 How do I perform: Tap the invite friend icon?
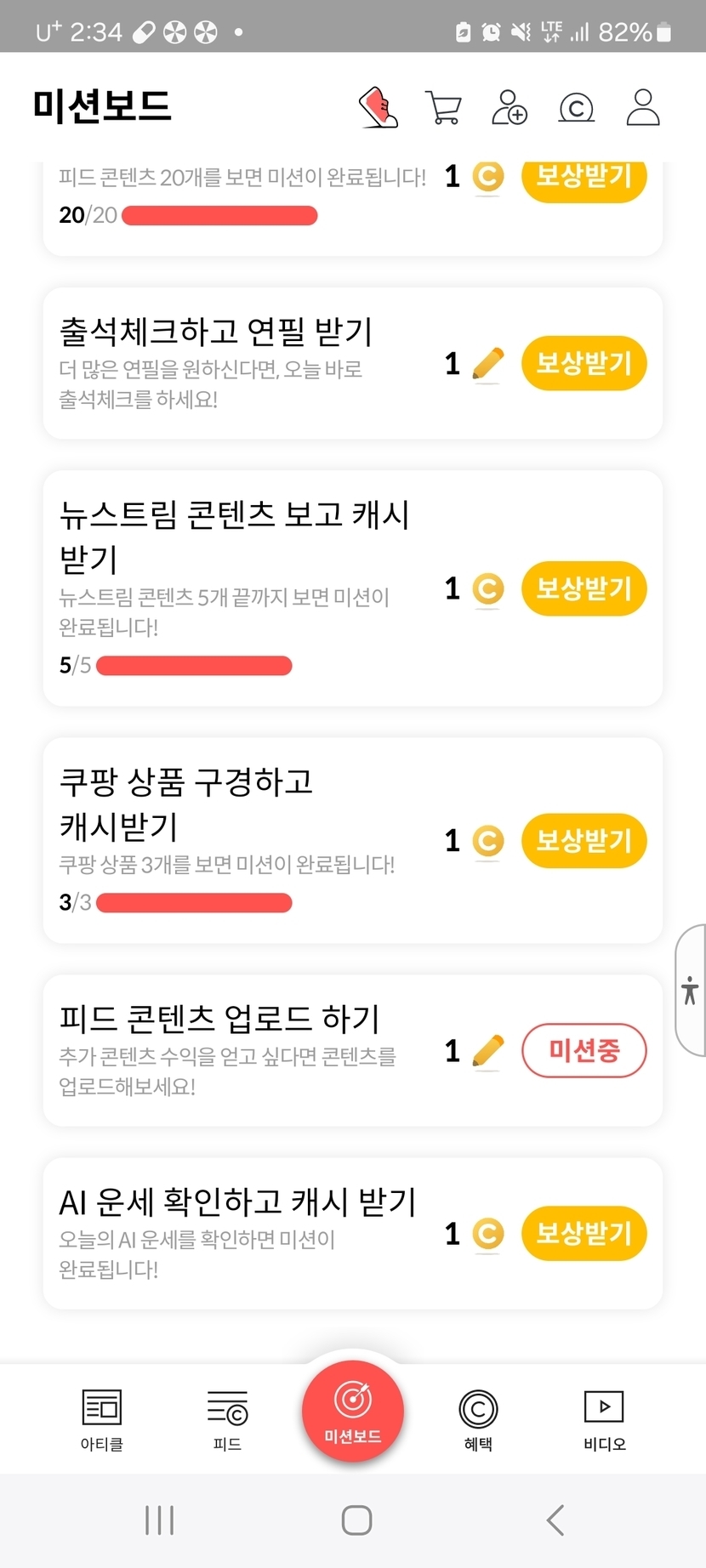coord(510,108)
